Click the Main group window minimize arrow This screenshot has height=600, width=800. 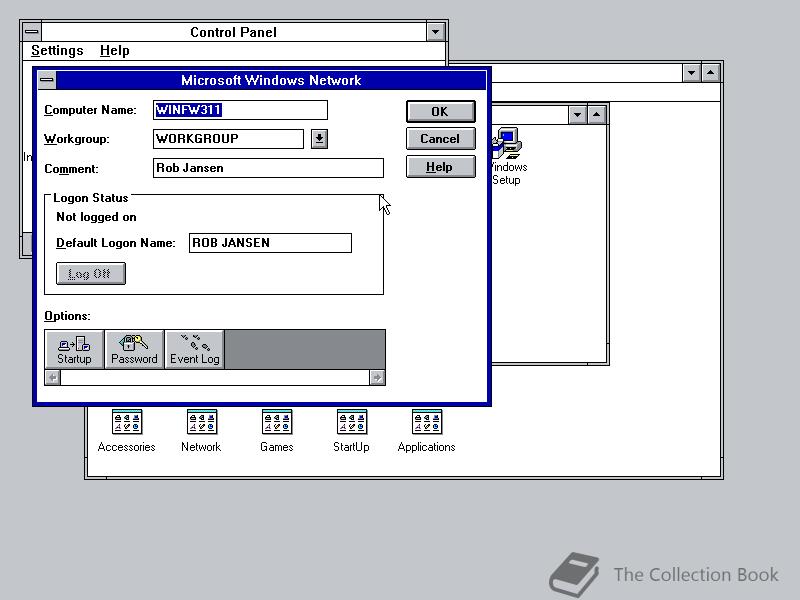577,115
